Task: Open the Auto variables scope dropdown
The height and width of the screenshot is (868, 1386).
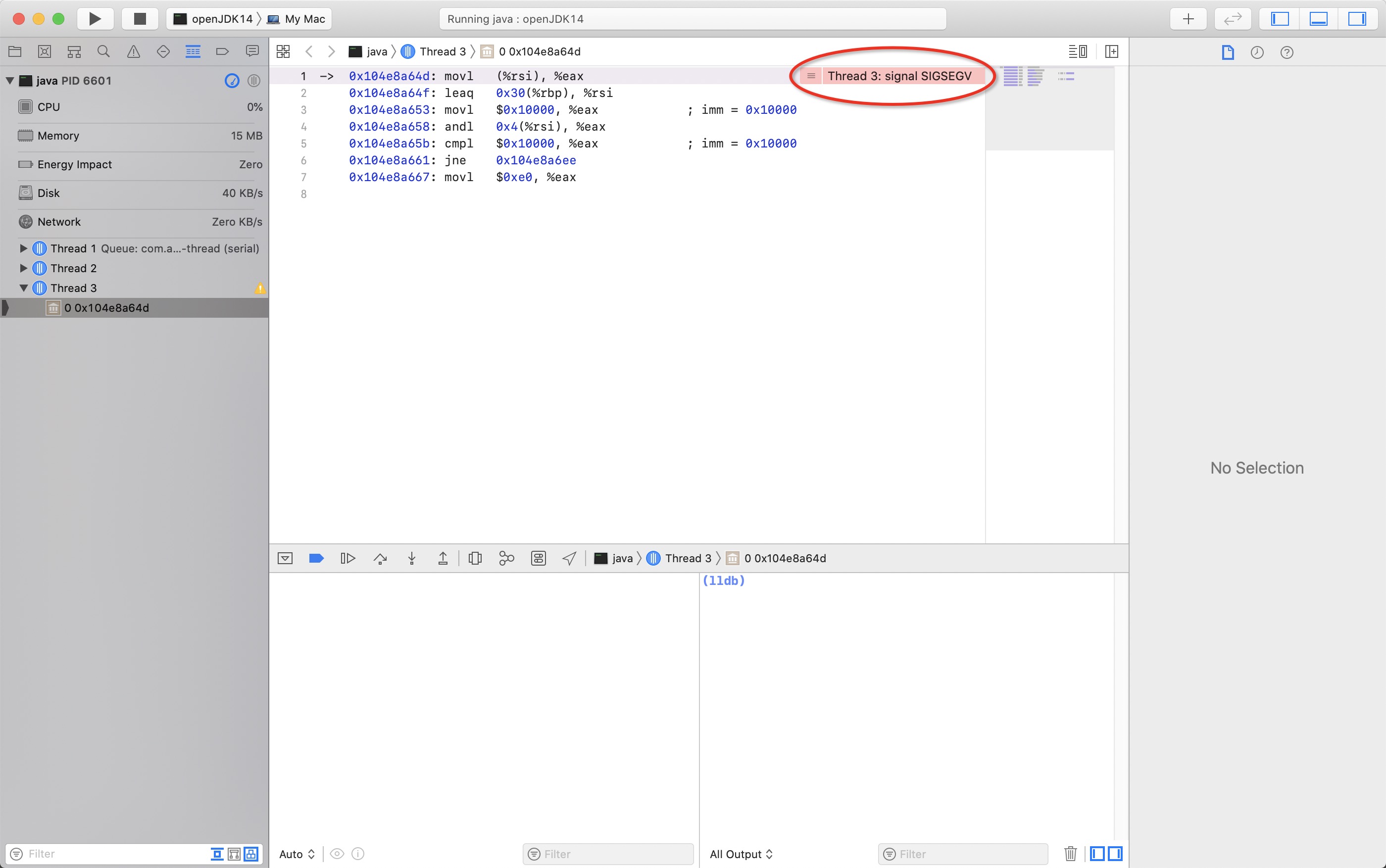Action: click(297, 854)
